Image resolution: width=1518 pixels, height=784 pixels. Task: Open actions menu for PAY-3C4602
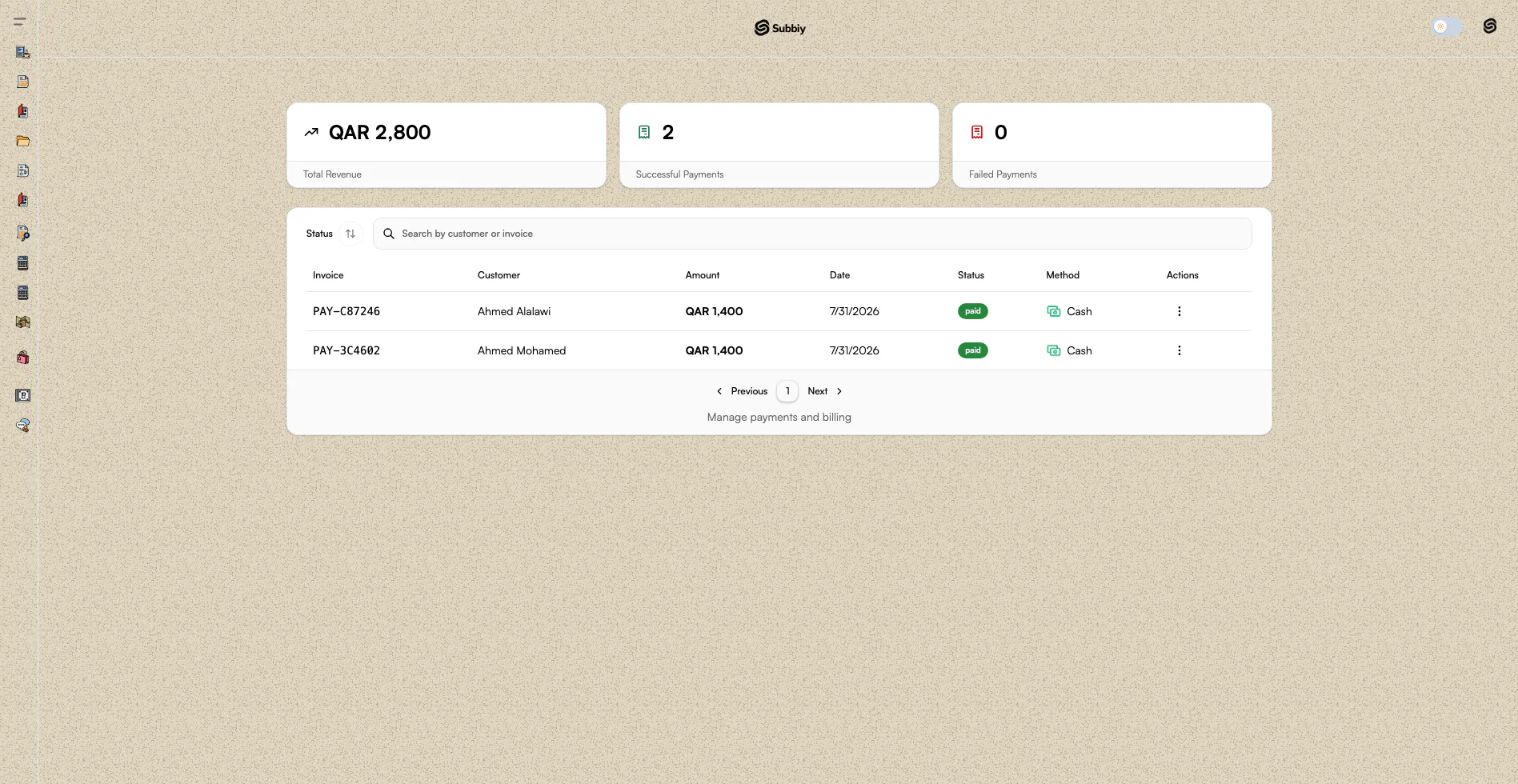click(x=1179, y=350)
